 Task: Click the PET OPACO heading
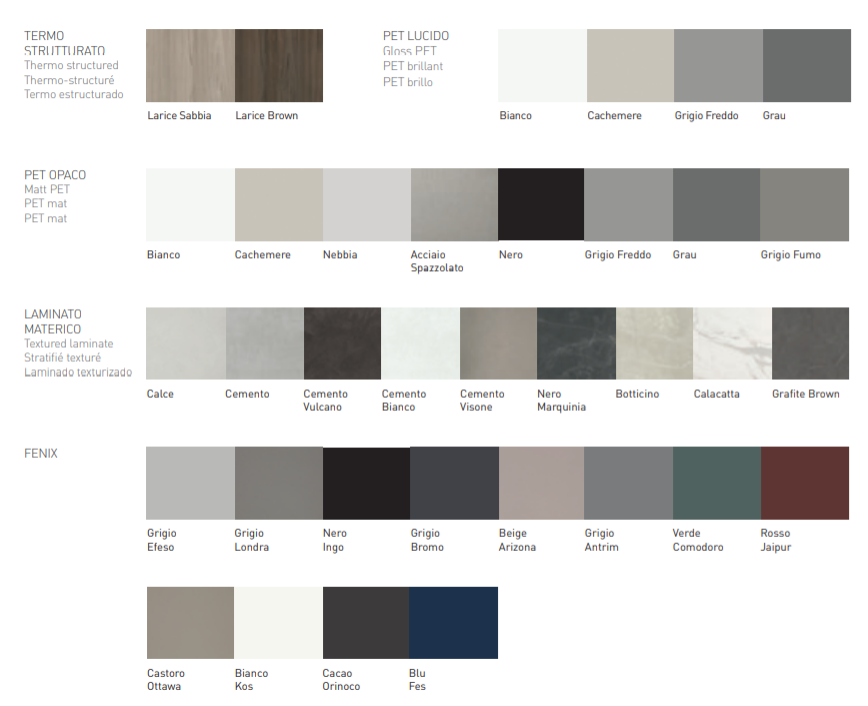(55, 175)
